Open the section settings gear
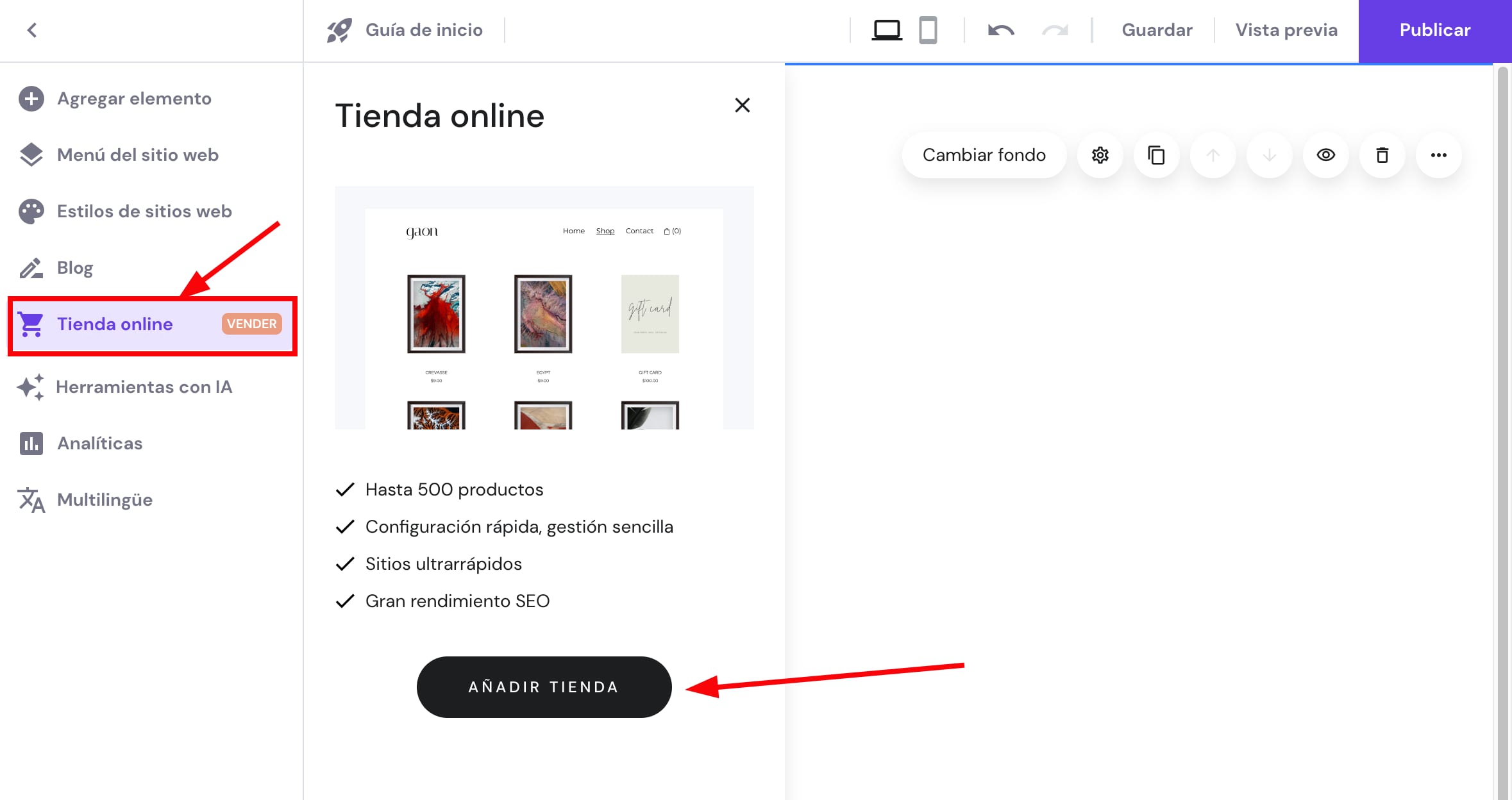 click(1100, 154)
